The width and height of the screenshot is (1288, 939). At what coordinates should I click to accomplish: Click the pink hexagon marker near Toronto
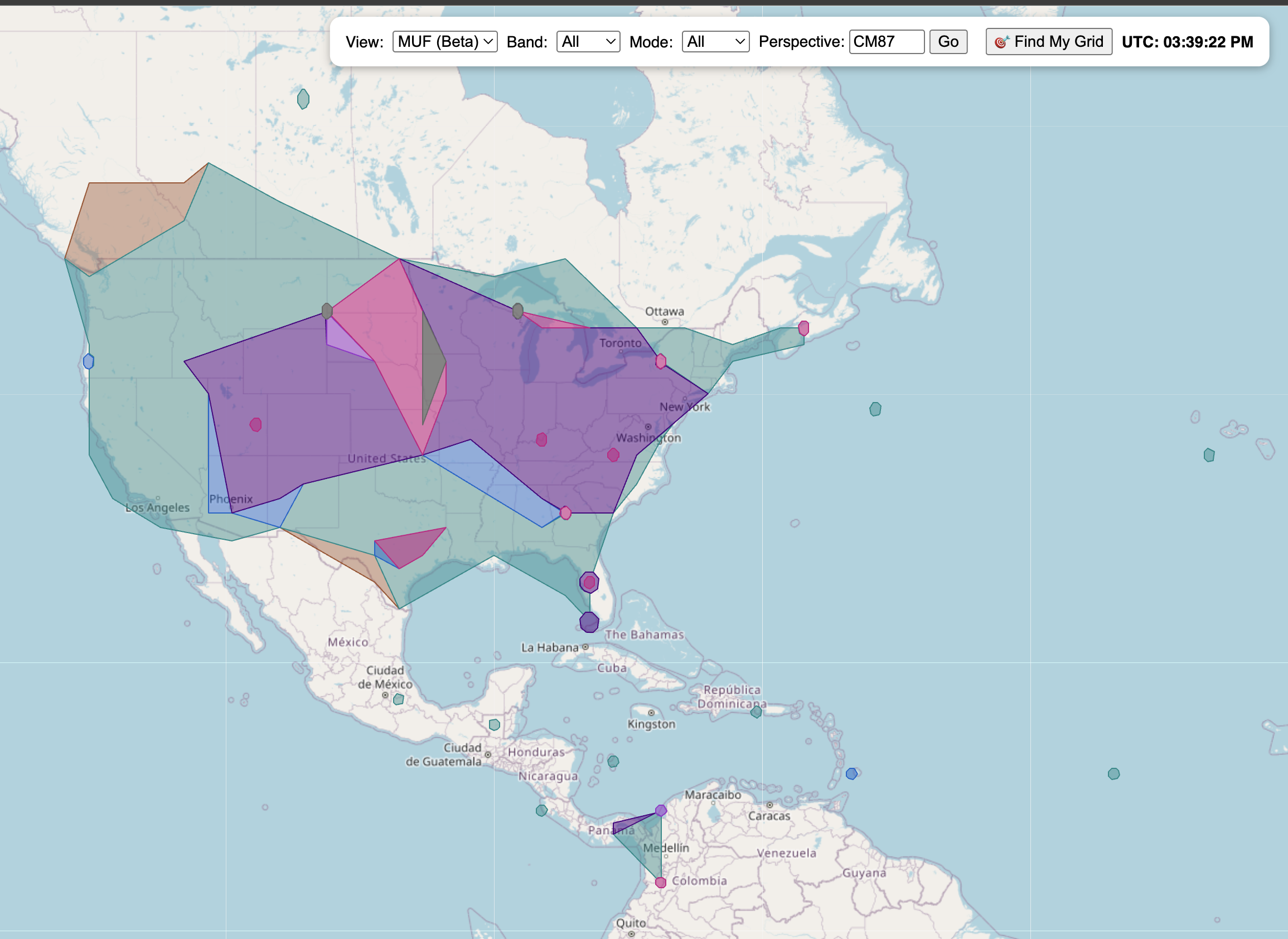click(x=661, y=361)
